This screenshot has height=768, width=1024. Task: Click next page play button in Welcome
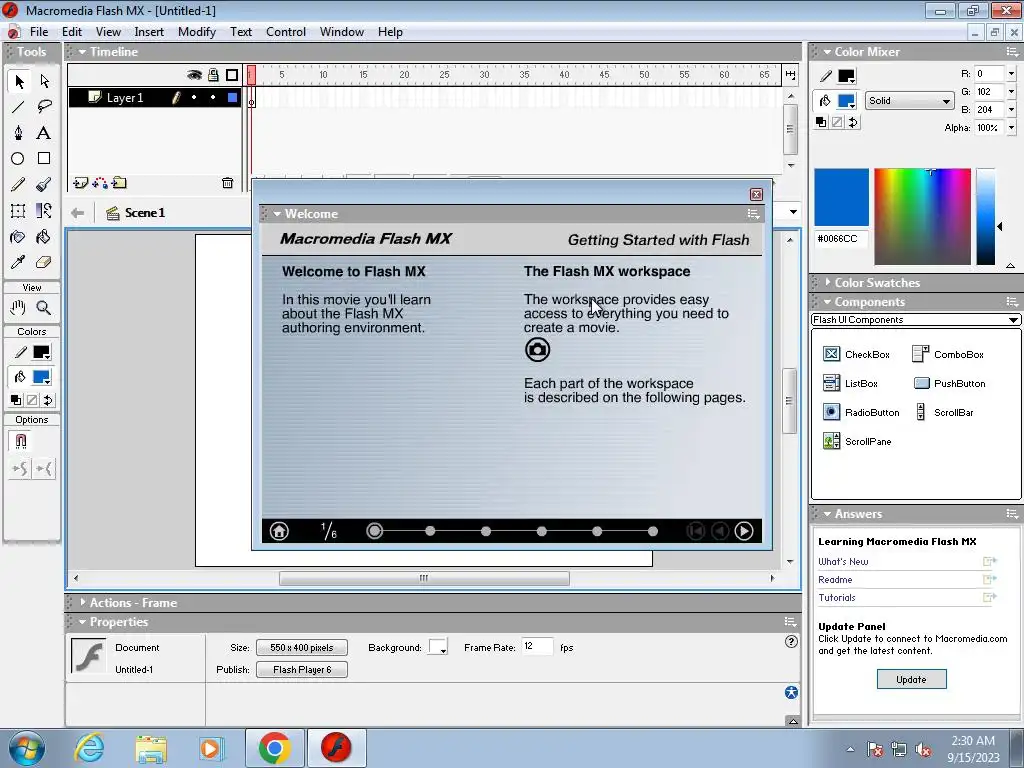(x=744, y=532)
